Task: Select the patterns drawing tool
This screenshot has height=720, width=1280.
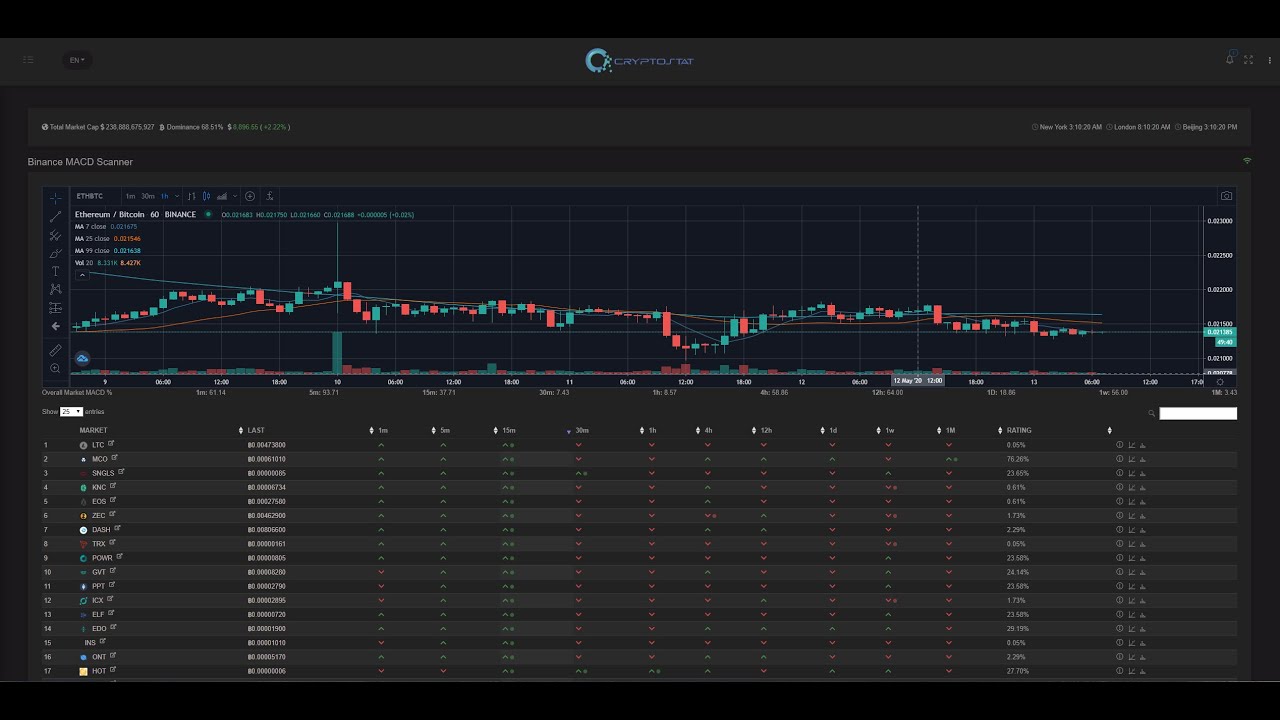Action: pyautogui.click(x=55, y=289)
